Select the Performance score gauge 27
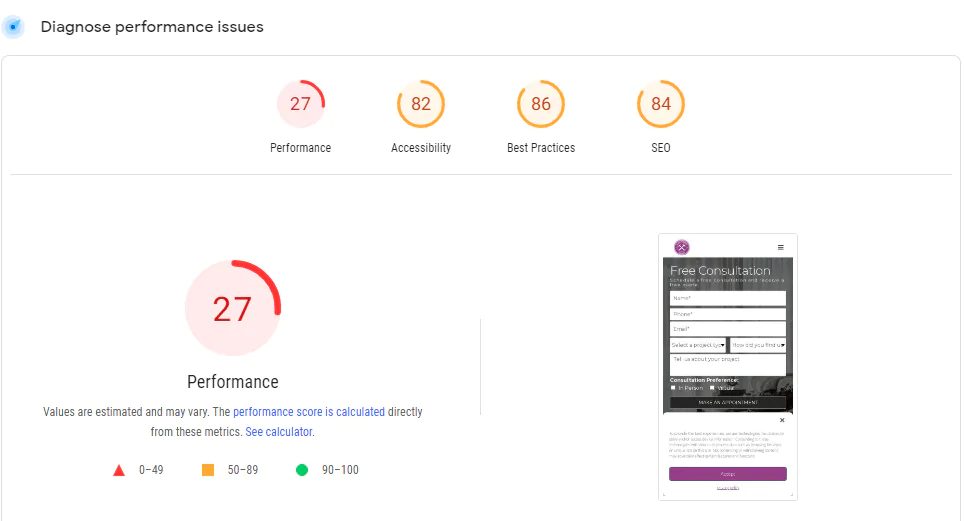Screen dimensions: 964x521 pos(301,104)
